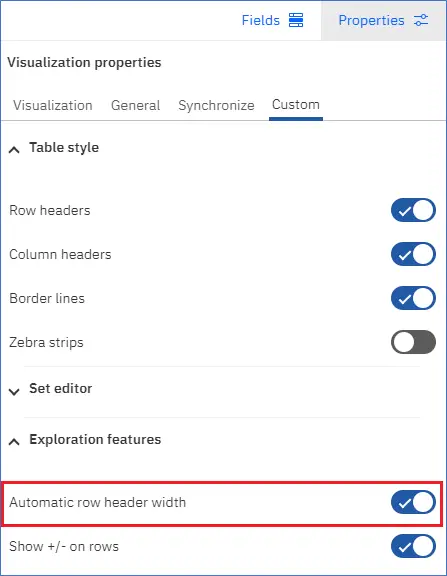Select the Custom tab

[296, 105]
